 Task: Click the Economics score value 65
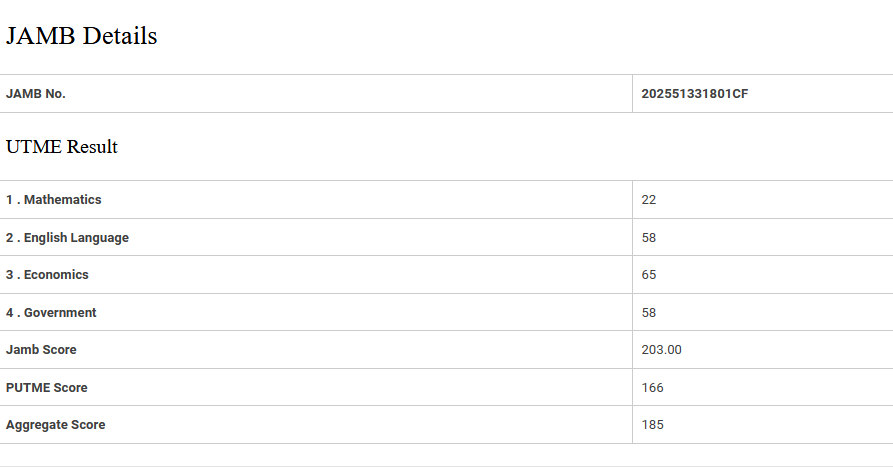(x=649, y=275)
